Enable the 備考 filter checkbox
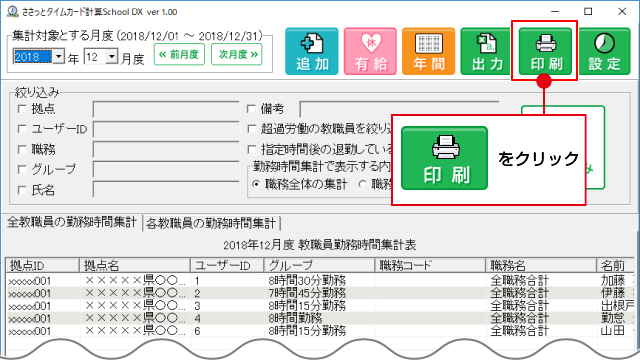 coord(251,109)
